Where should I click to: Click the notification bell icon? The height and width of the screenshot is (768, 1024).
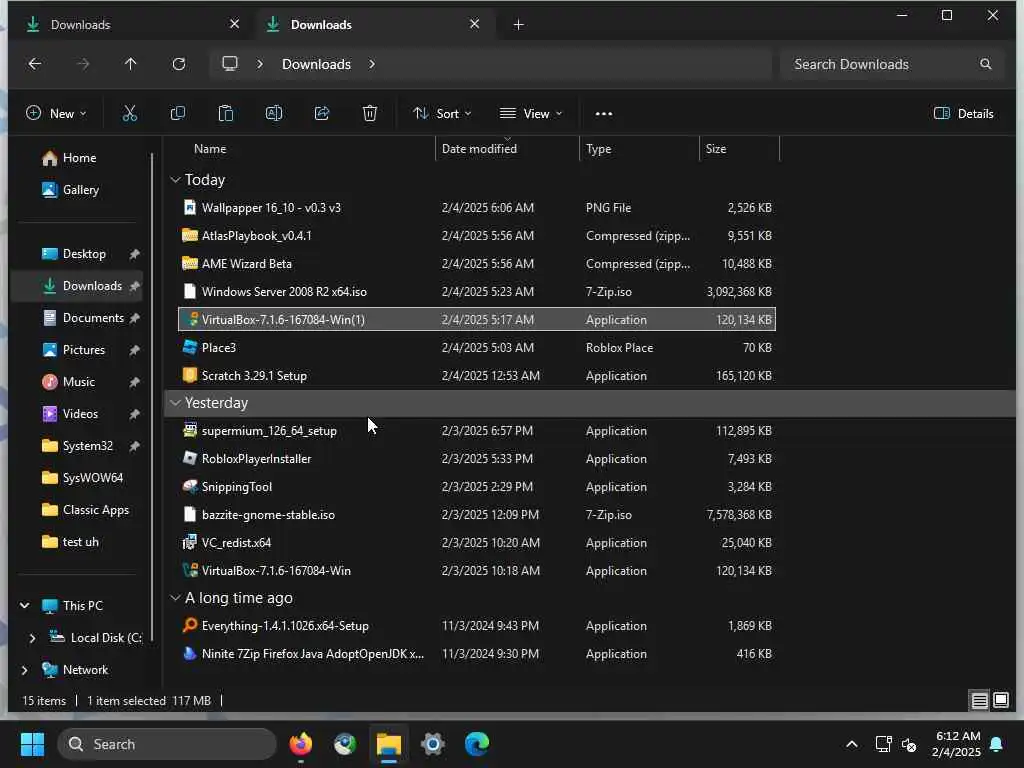(x=997, y=744)
